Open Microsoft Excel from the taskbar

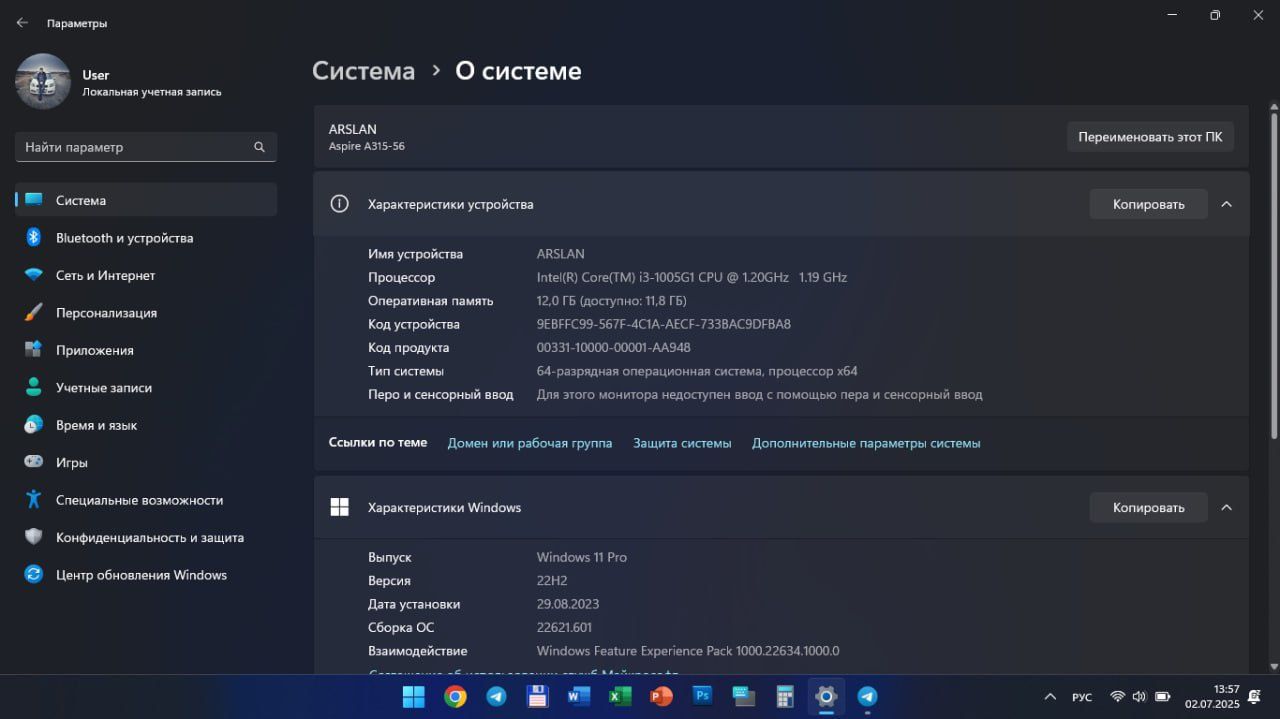click(x=620, y=696)
